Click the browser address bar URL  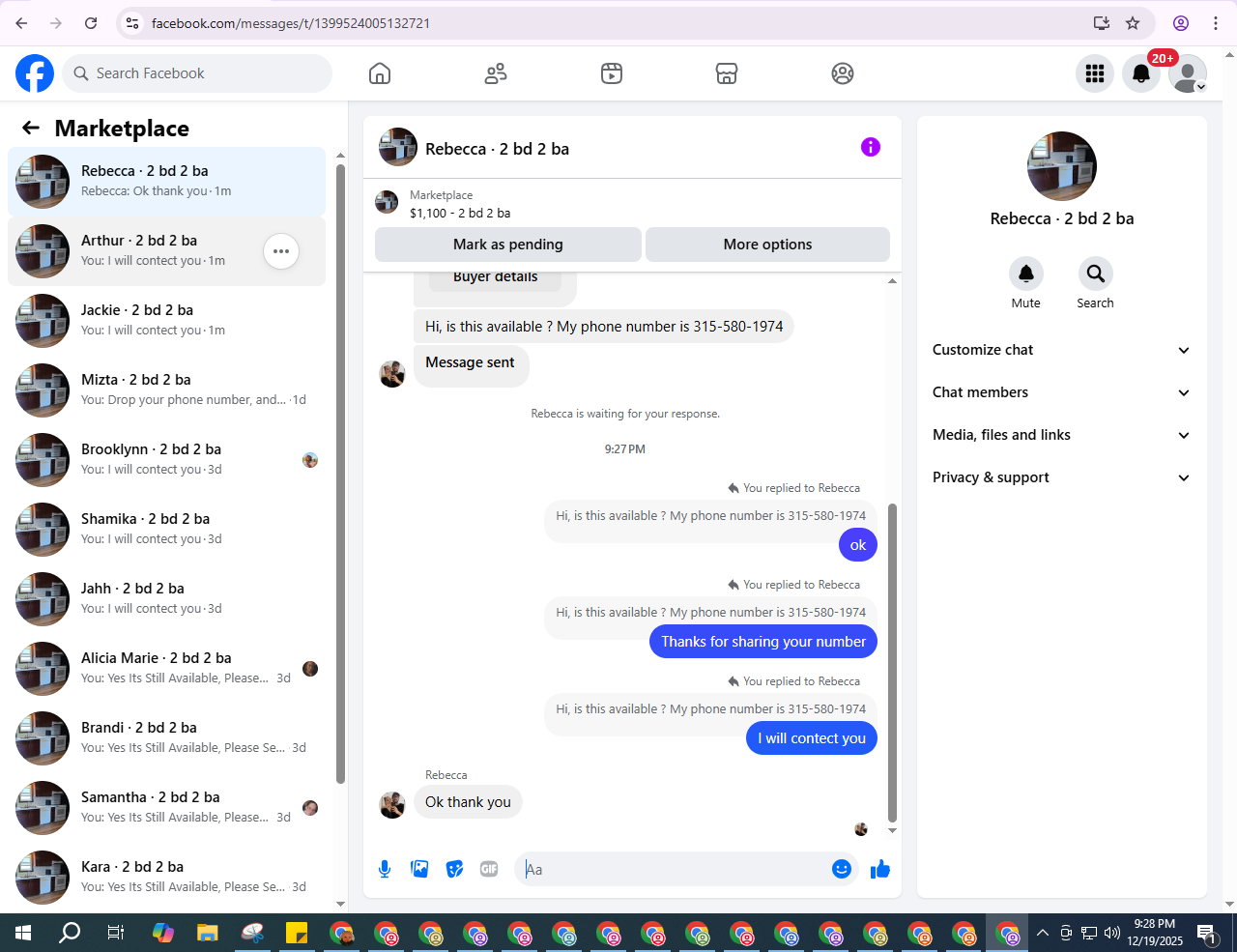(x=291, y=23)
